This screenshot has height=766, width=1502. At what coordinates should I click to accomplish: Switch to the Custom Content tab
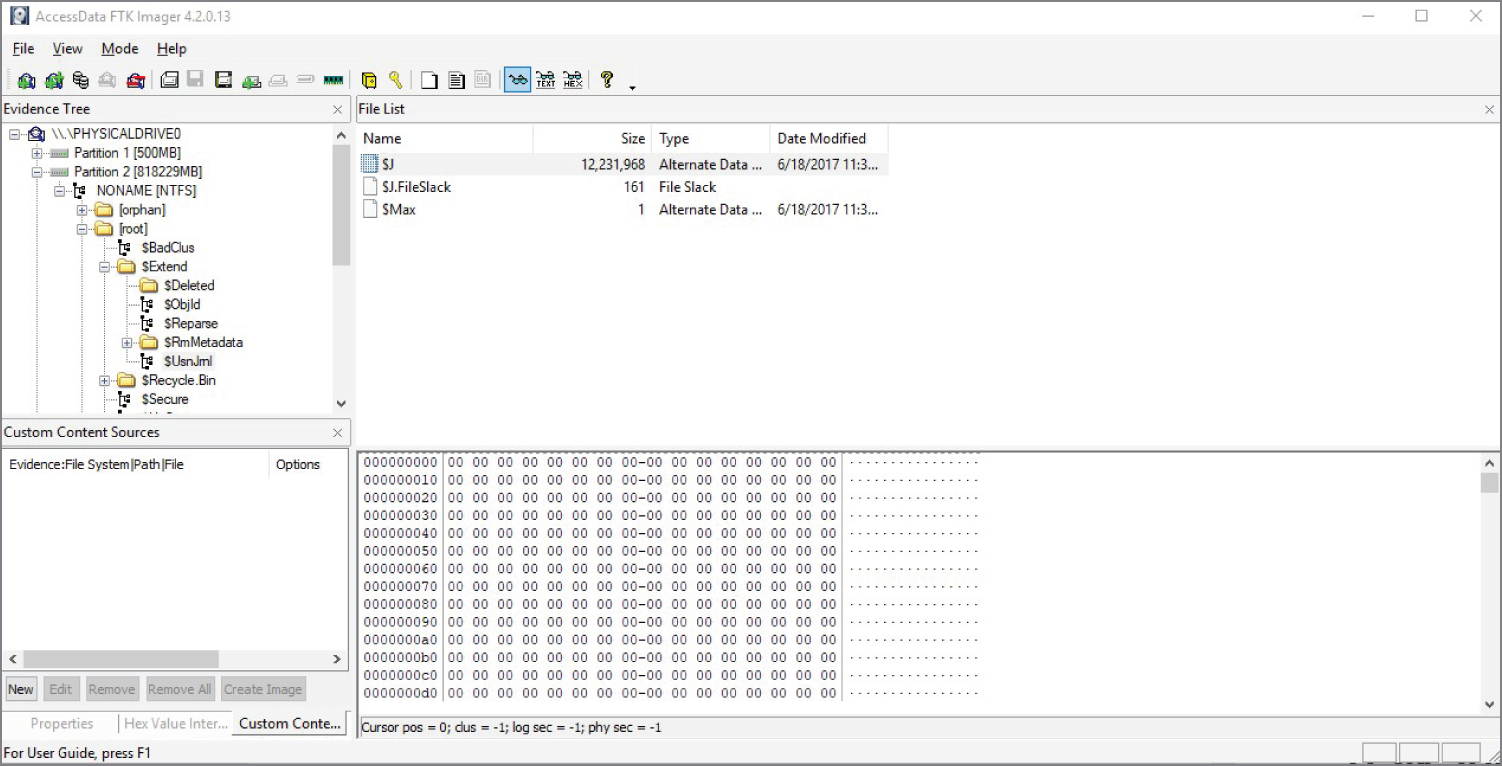[x=290, y=724]
